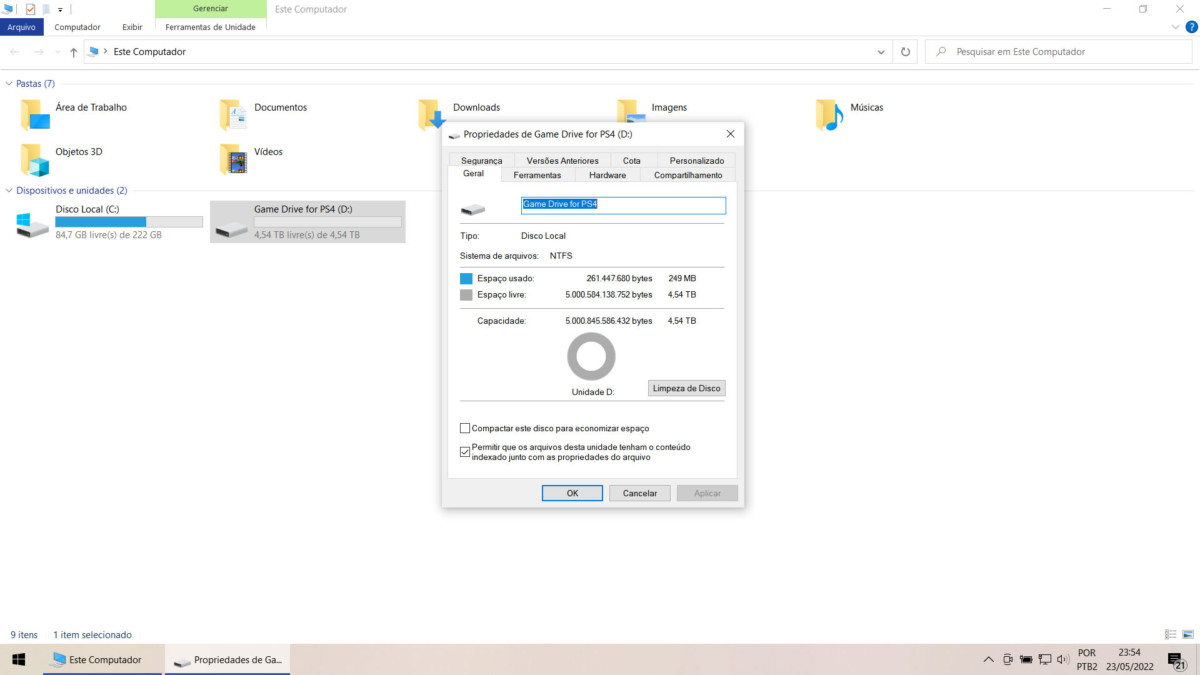Switch to the Cota tab
The width and height of the screenshot is (1200, 675).
632,160
